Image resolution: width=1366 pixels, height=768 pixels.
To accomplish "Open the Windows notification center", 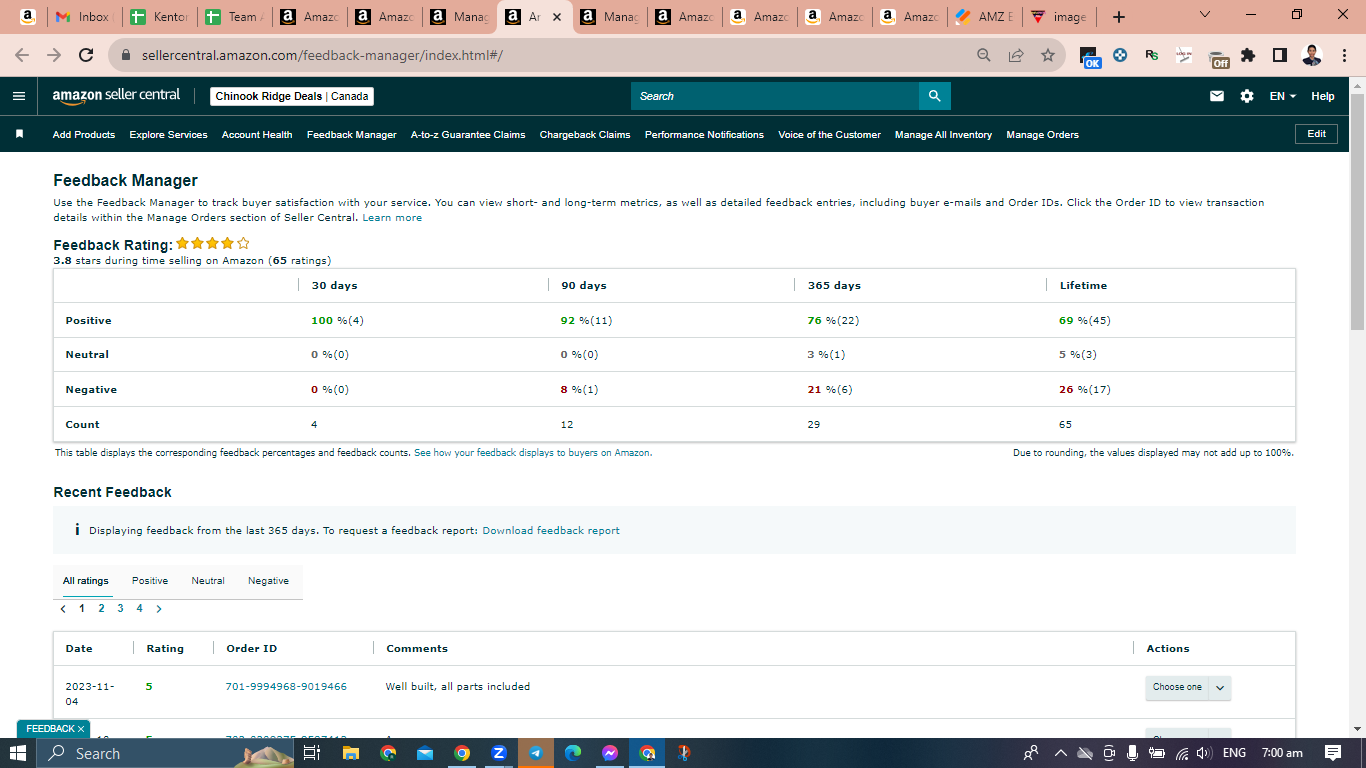I will pos(1333,753).
